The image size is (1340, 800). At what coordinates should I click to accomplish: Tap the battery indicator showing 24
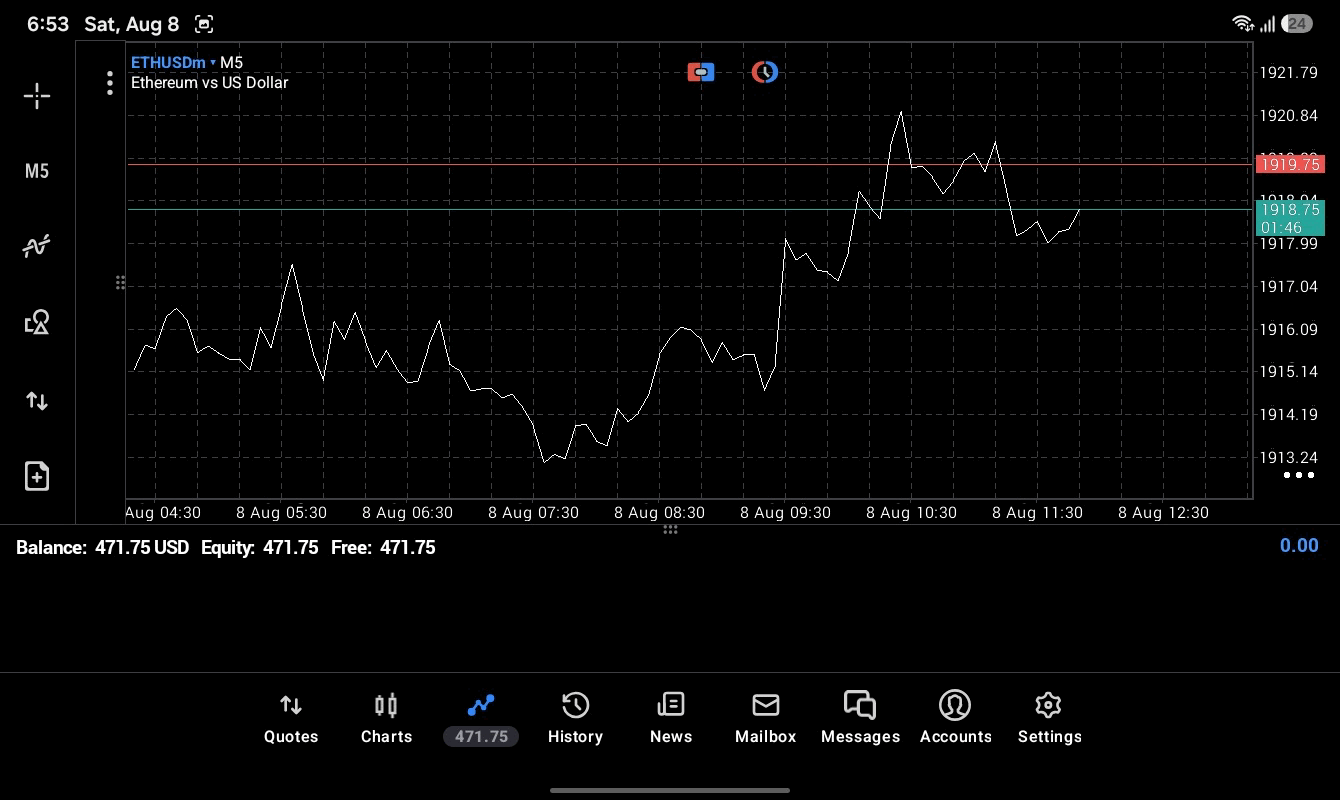click(x=1297, y=24)
